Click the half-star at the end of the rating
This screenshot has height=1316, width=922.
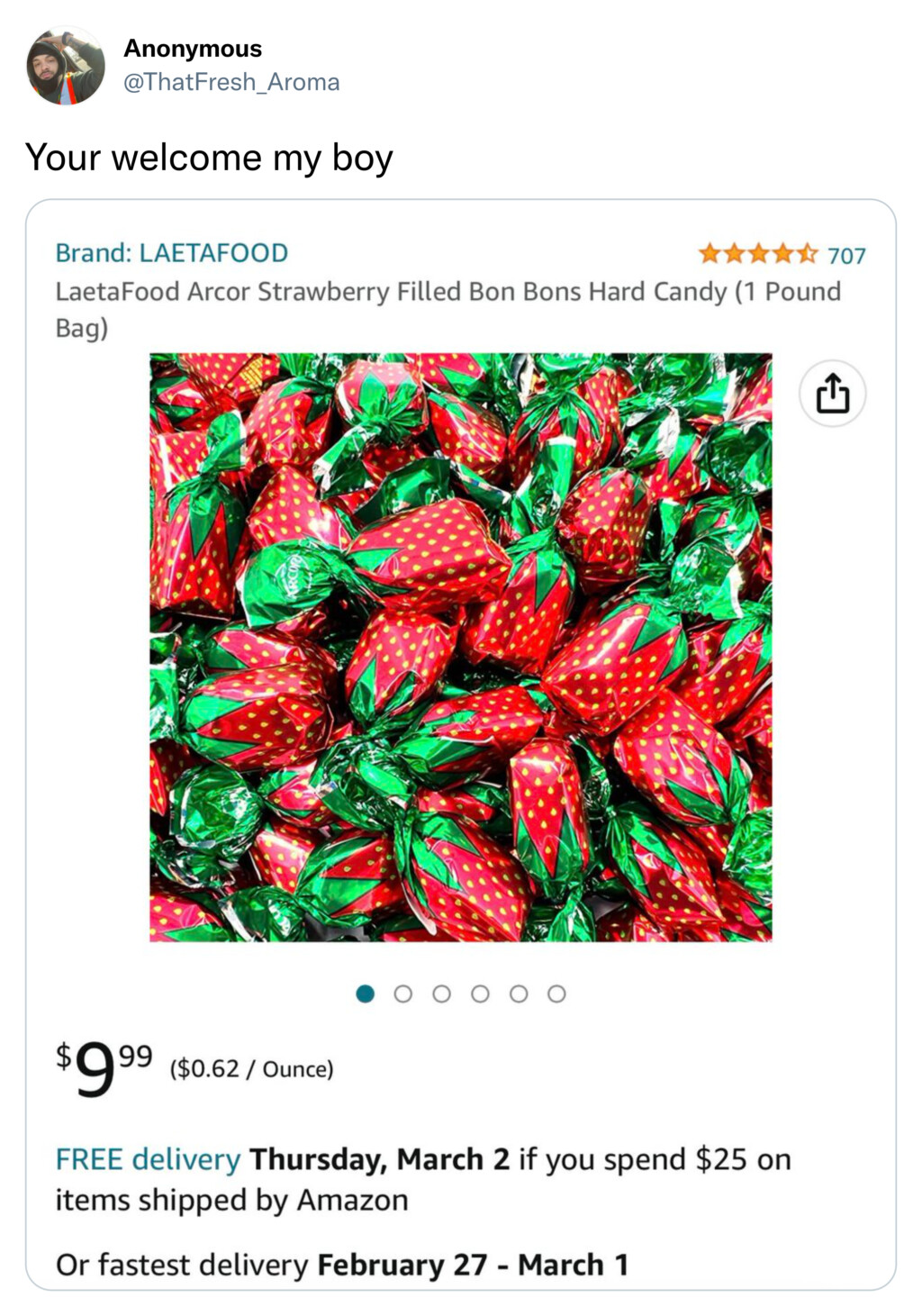(808, 254)
